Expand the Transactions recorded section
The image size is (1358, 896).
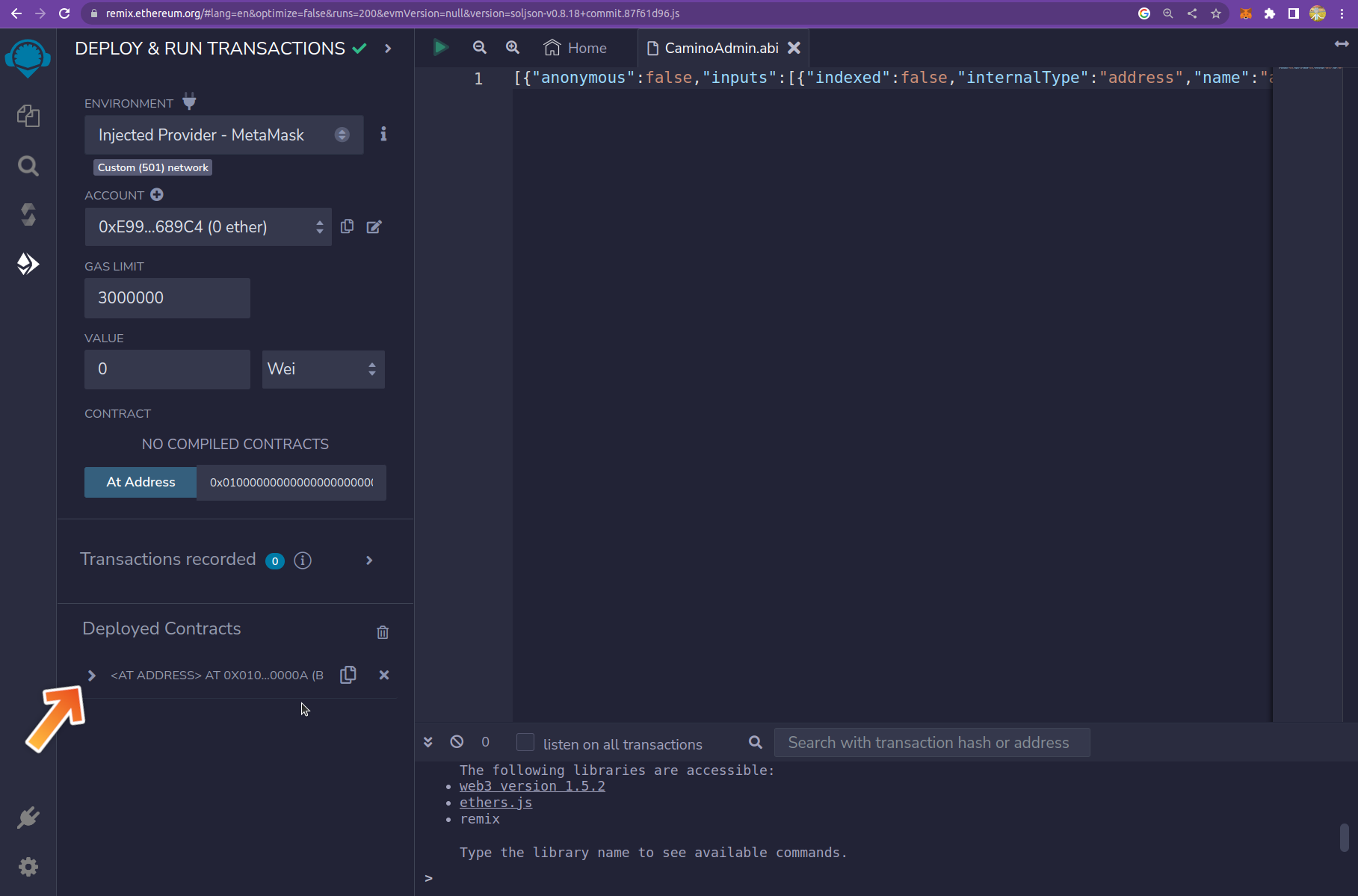pos(368,560)
